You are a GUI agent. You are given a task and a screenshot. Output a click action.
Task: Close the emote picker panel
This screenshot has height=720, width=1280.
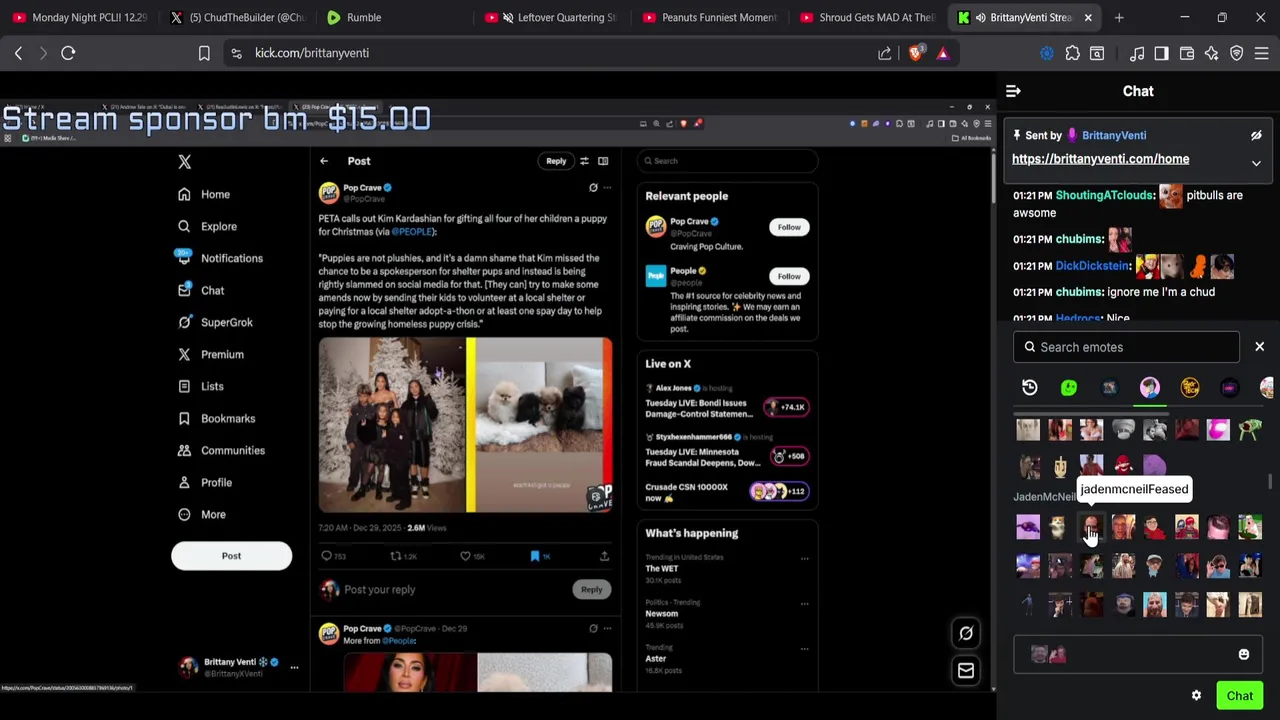1259,347
